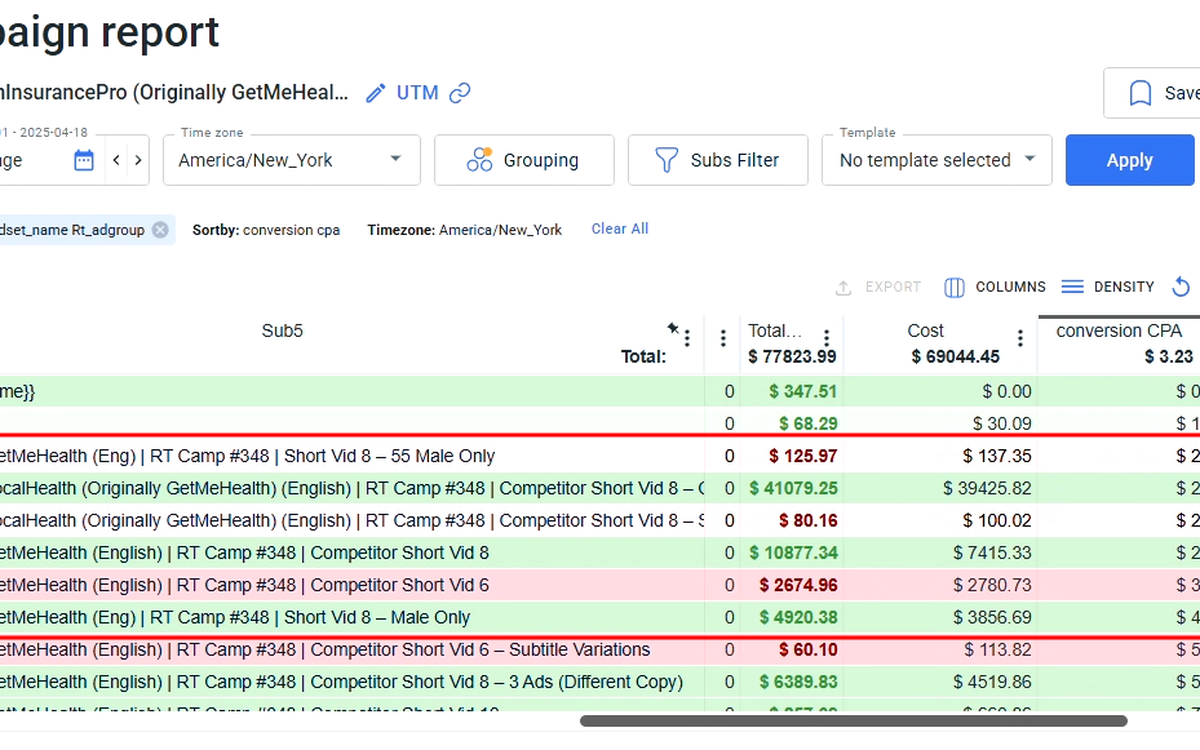Viewport: 1200px width, 750px height.
Task: Expand the Template selection dropdown
Action: tap(937, 160)
